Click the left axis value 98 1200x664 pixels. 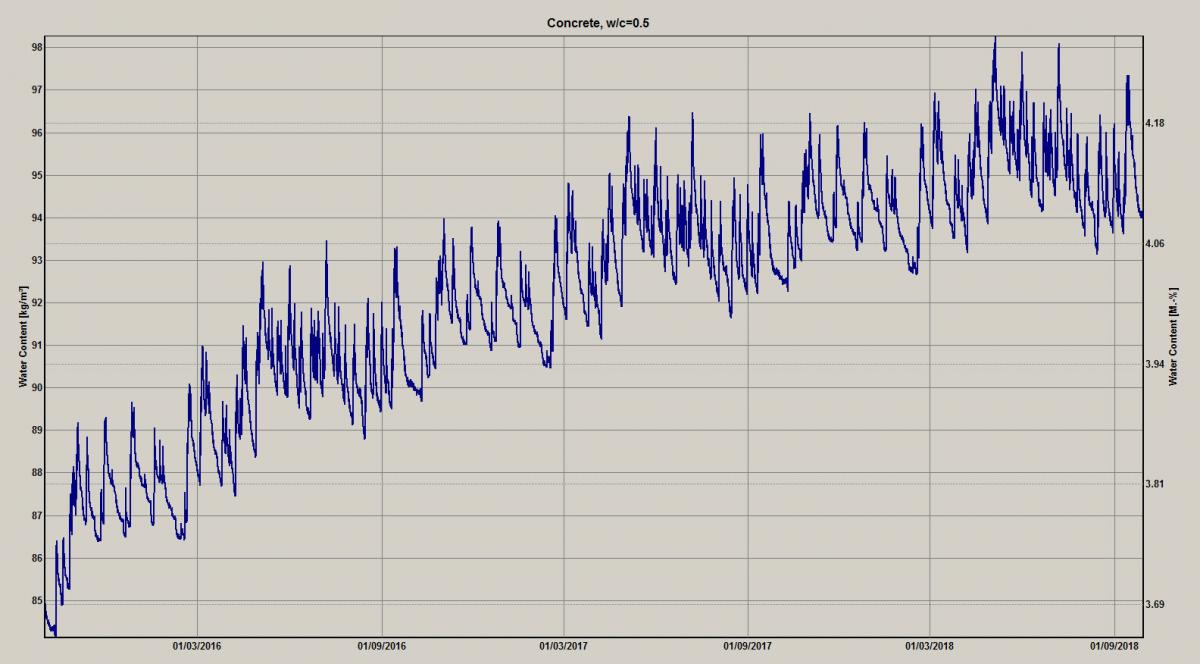36,47
